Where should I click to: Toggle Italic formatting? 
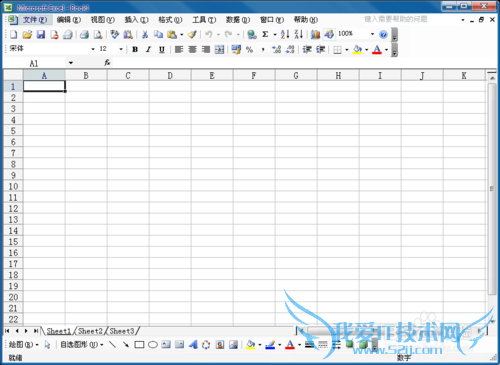click(148, 50)
